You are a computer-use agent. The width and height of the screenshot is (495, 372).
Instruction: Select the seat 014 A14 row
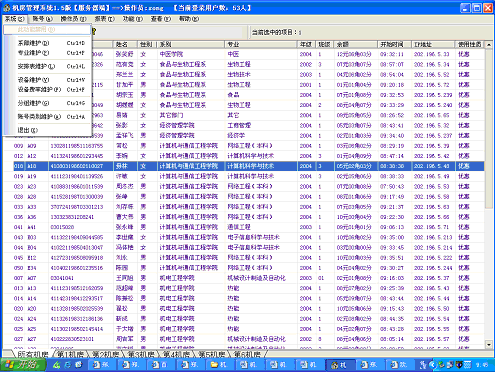coord(244,298)
